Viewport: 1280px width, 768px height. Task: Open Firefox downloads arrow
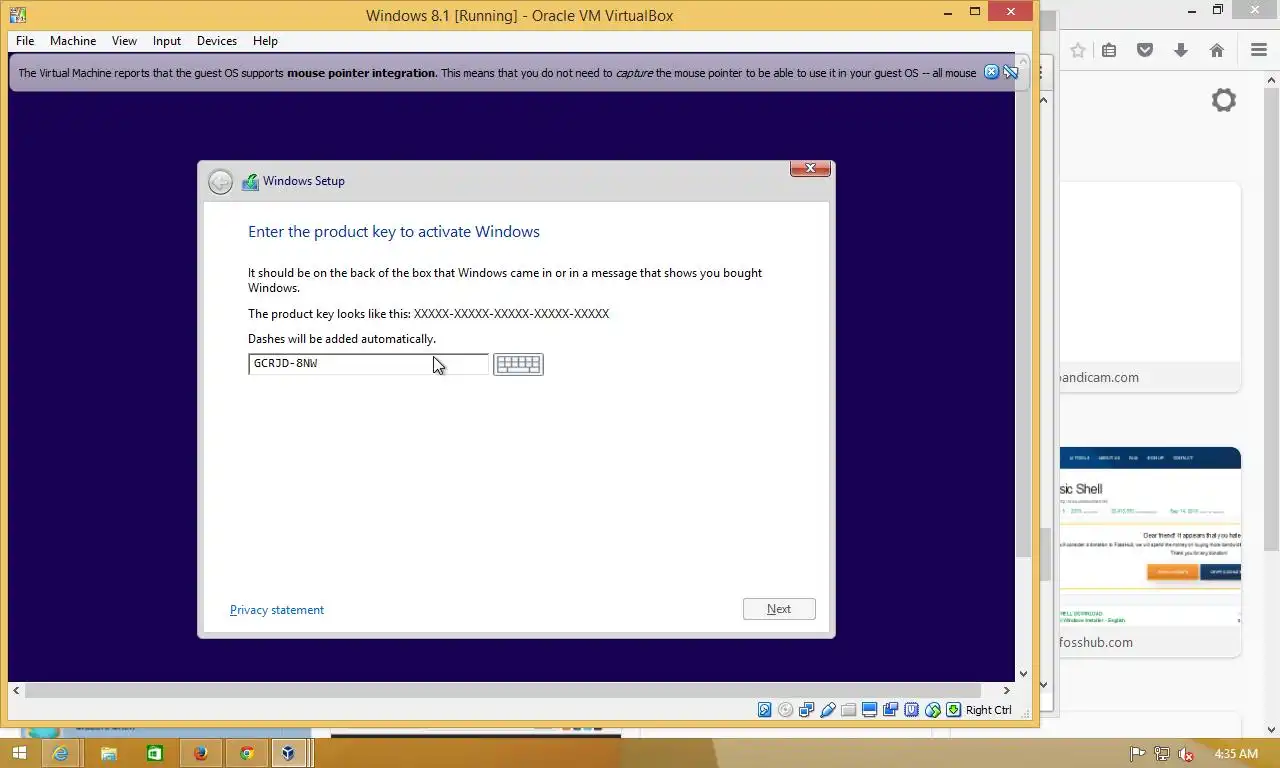point(1181,51)
